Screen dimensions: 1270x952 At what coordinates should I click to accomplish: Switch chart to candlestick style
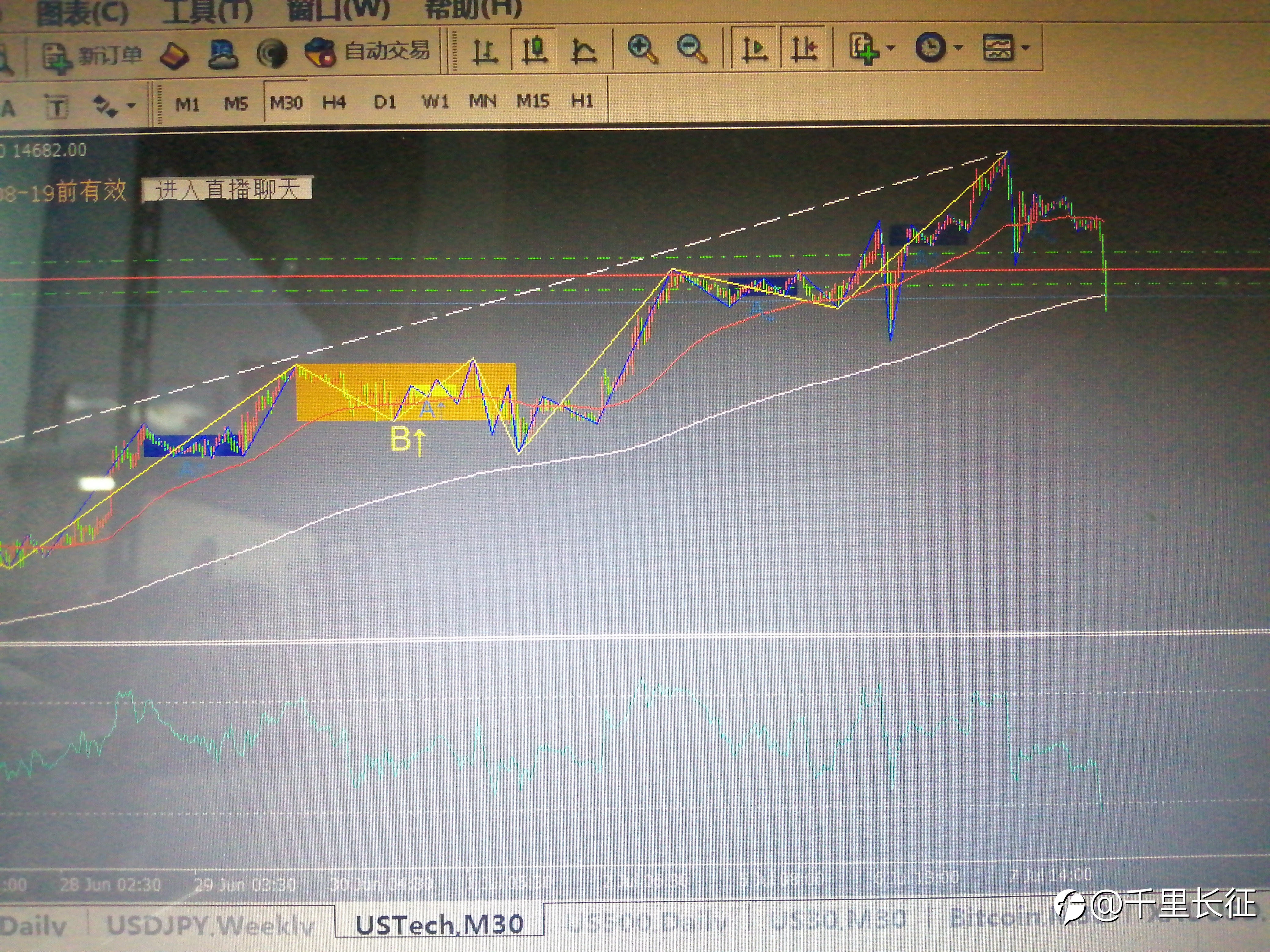534,50
